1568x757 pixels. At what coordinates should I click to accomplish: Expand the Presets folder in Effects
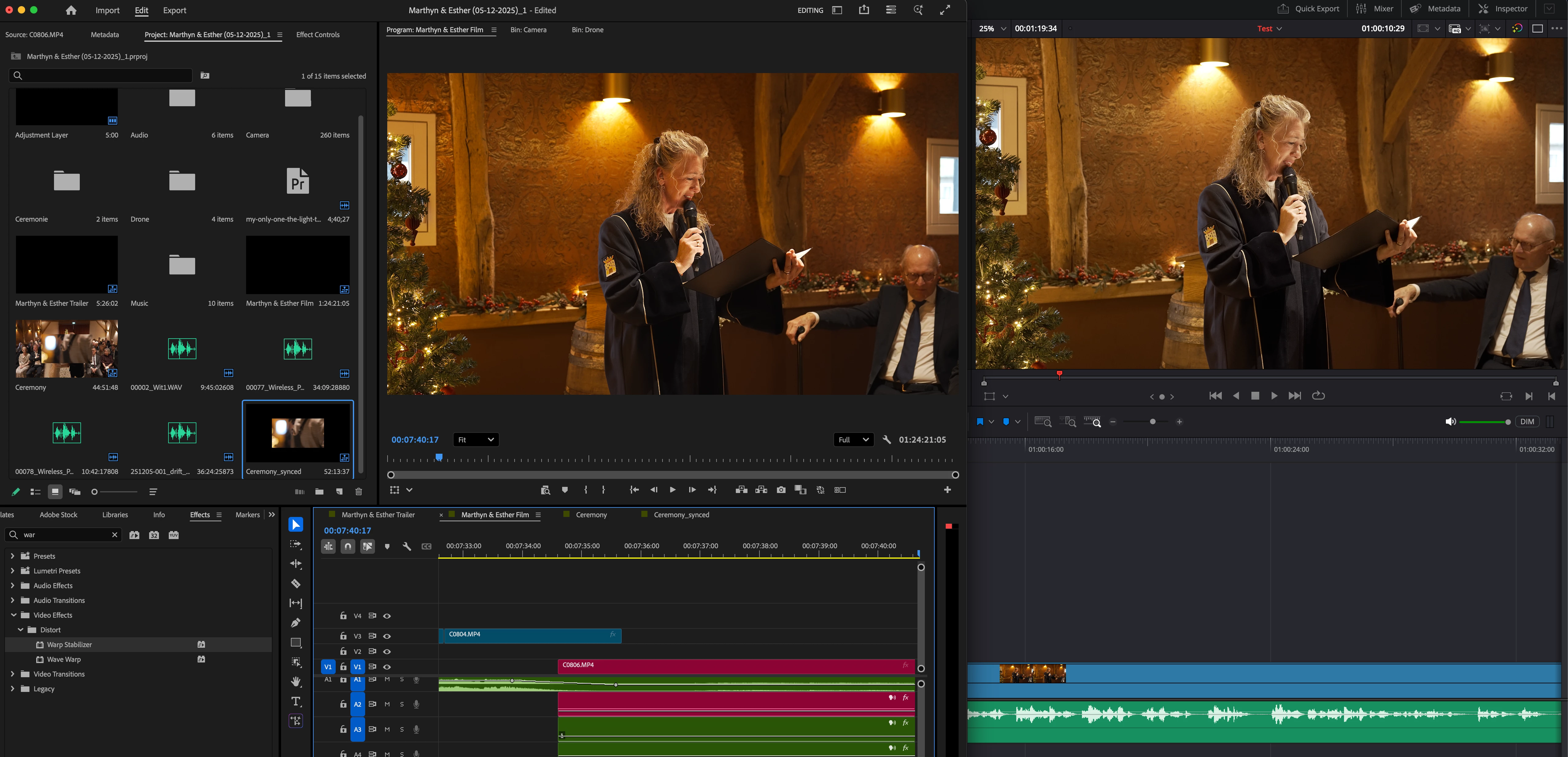[12, 555]
